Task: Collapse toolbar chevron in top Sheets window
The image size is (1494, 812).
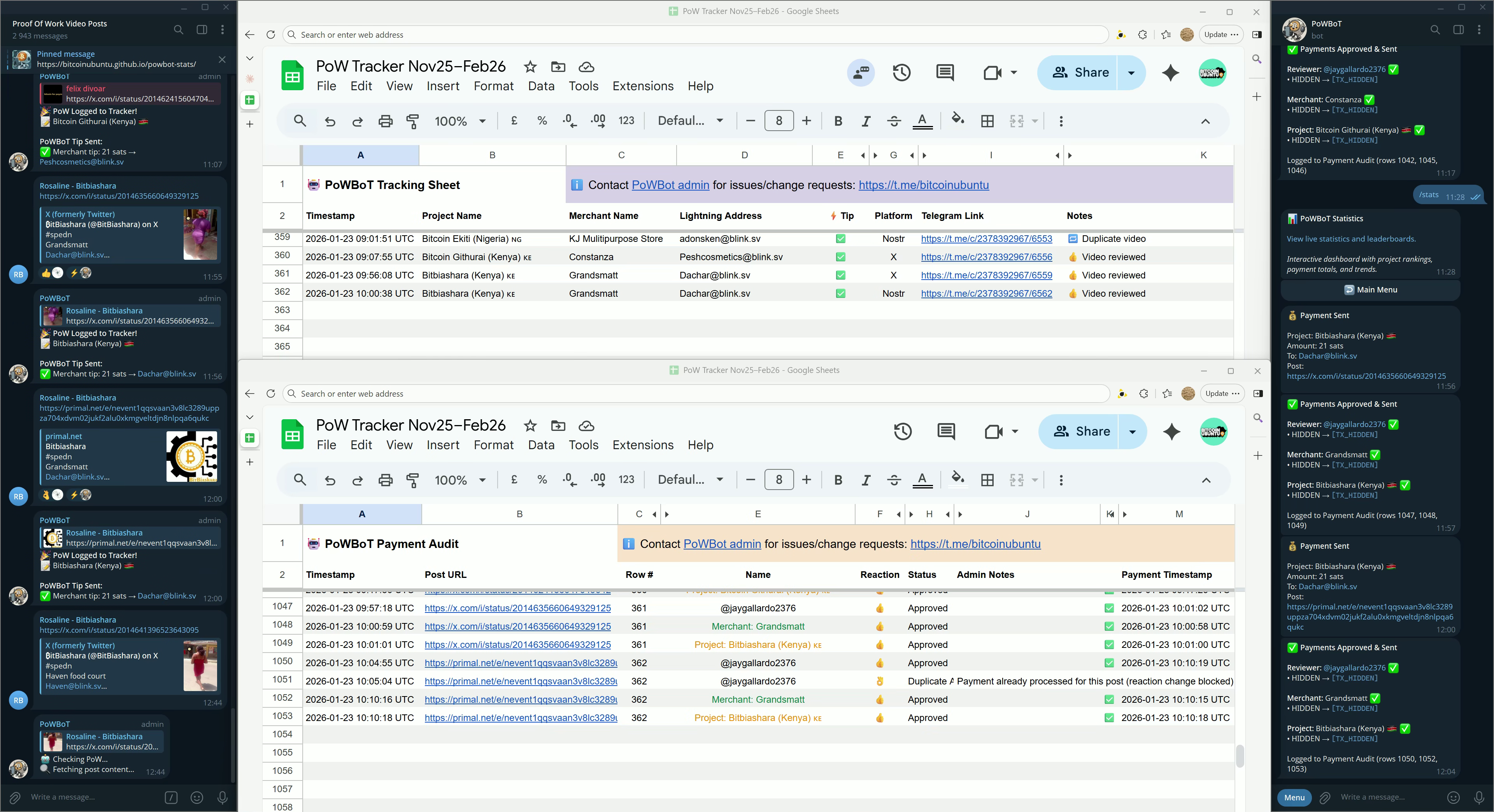Action: coord(1205,121)
